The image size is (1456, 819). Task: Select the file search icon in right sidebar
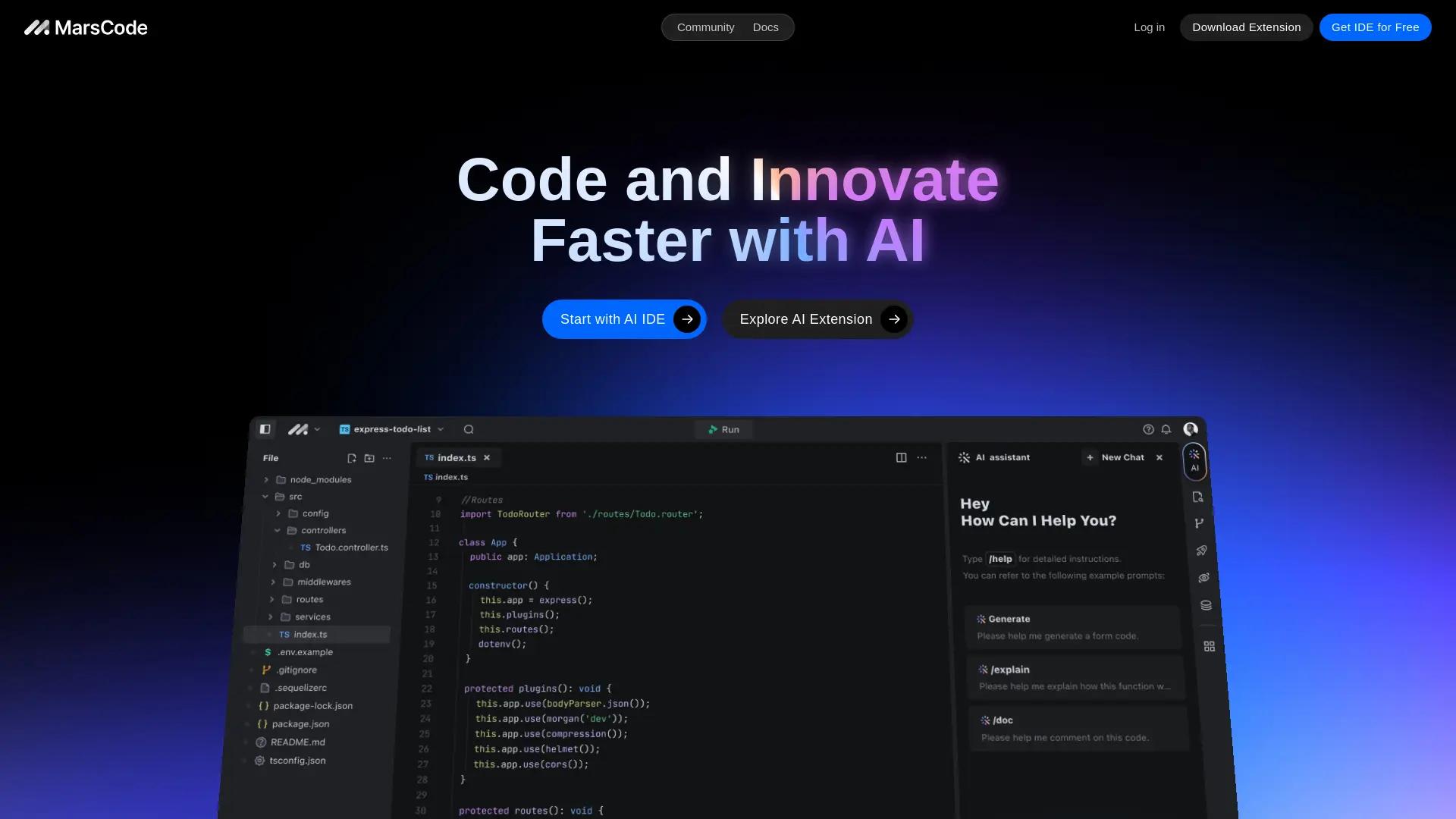(x=1198, y=497)
